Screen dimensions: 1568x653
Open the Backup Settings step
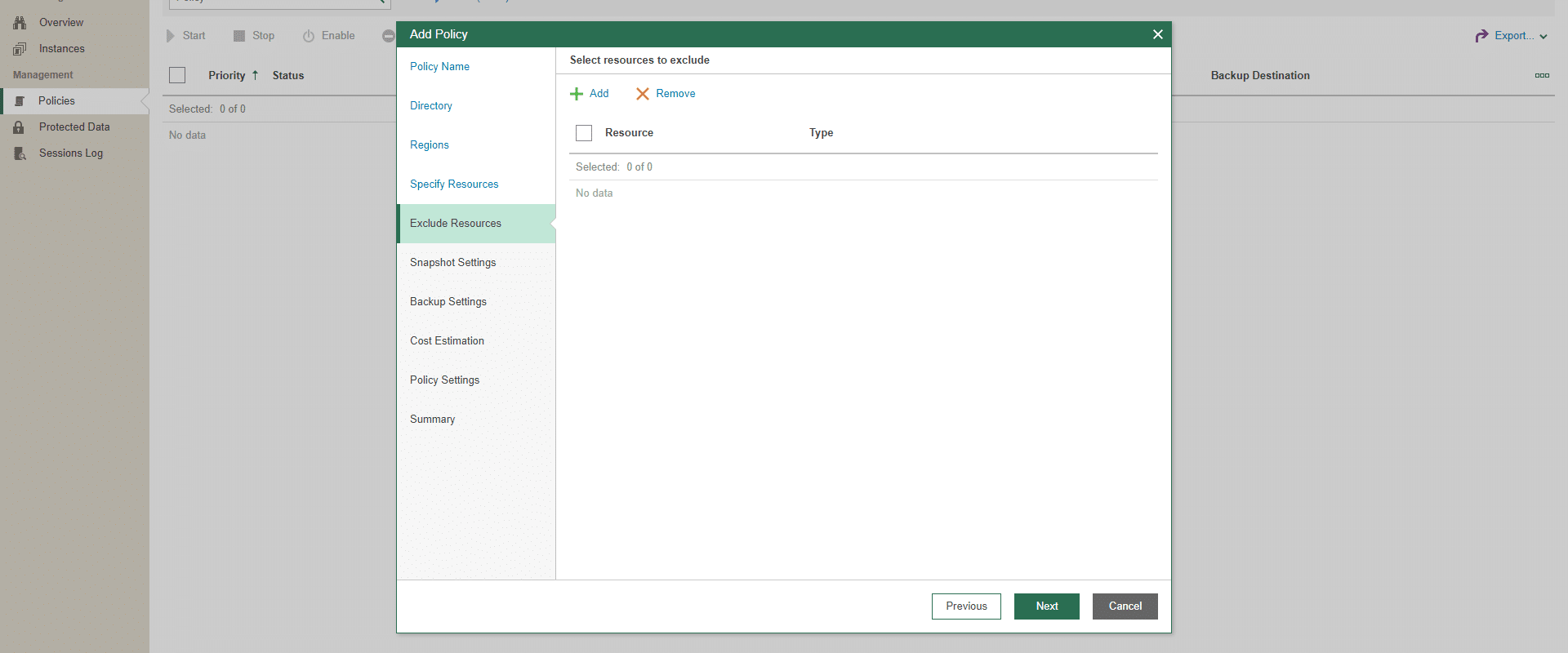click(476, 302)
